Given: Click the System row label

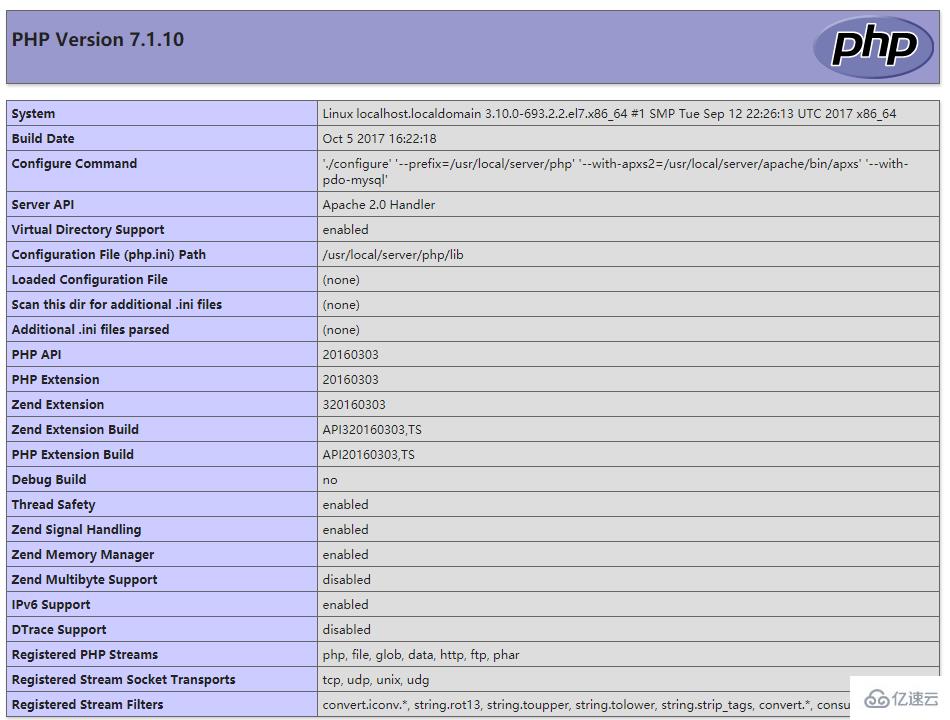Looking at the screenshot, I should coord(33,113).
